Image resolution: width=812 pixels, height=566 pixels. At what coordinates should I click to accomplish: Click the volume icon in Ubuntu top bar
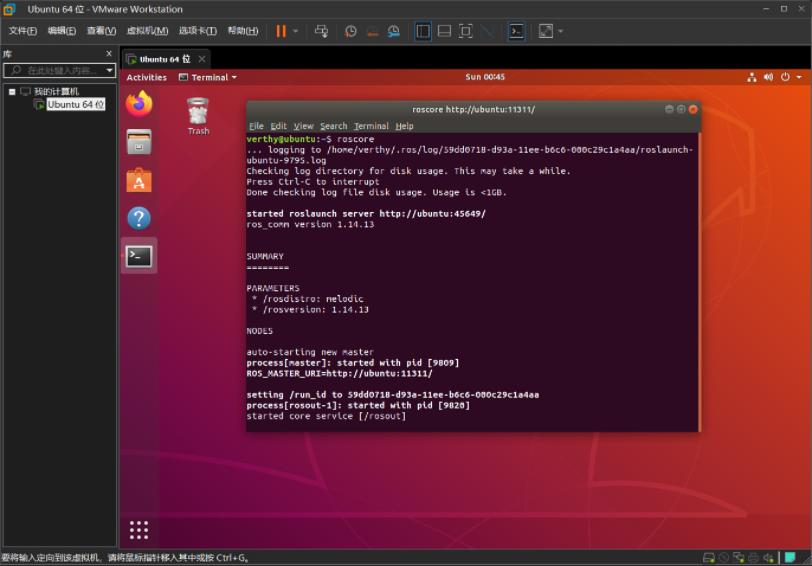point(768,77)
